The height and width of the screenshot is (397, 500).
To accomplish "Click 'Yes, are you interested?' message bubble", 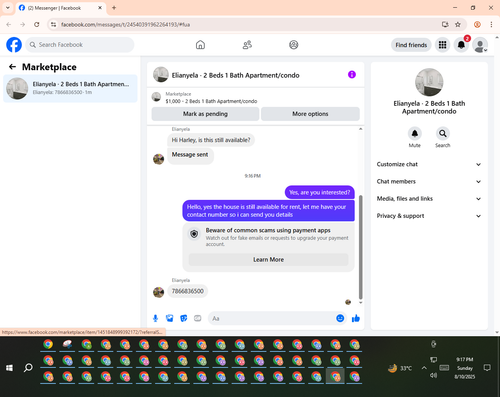I will click(x=320, y=192).
